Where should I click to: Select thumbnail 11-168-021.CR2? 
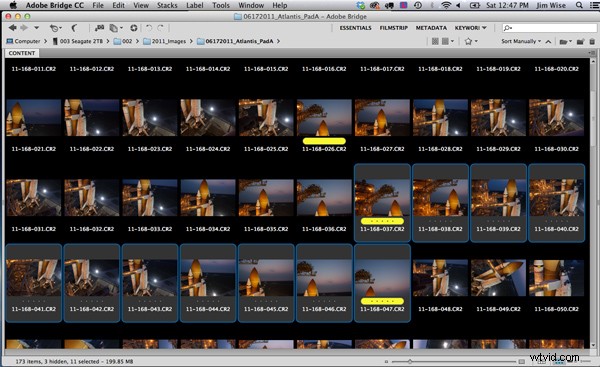tap(34, 117)
